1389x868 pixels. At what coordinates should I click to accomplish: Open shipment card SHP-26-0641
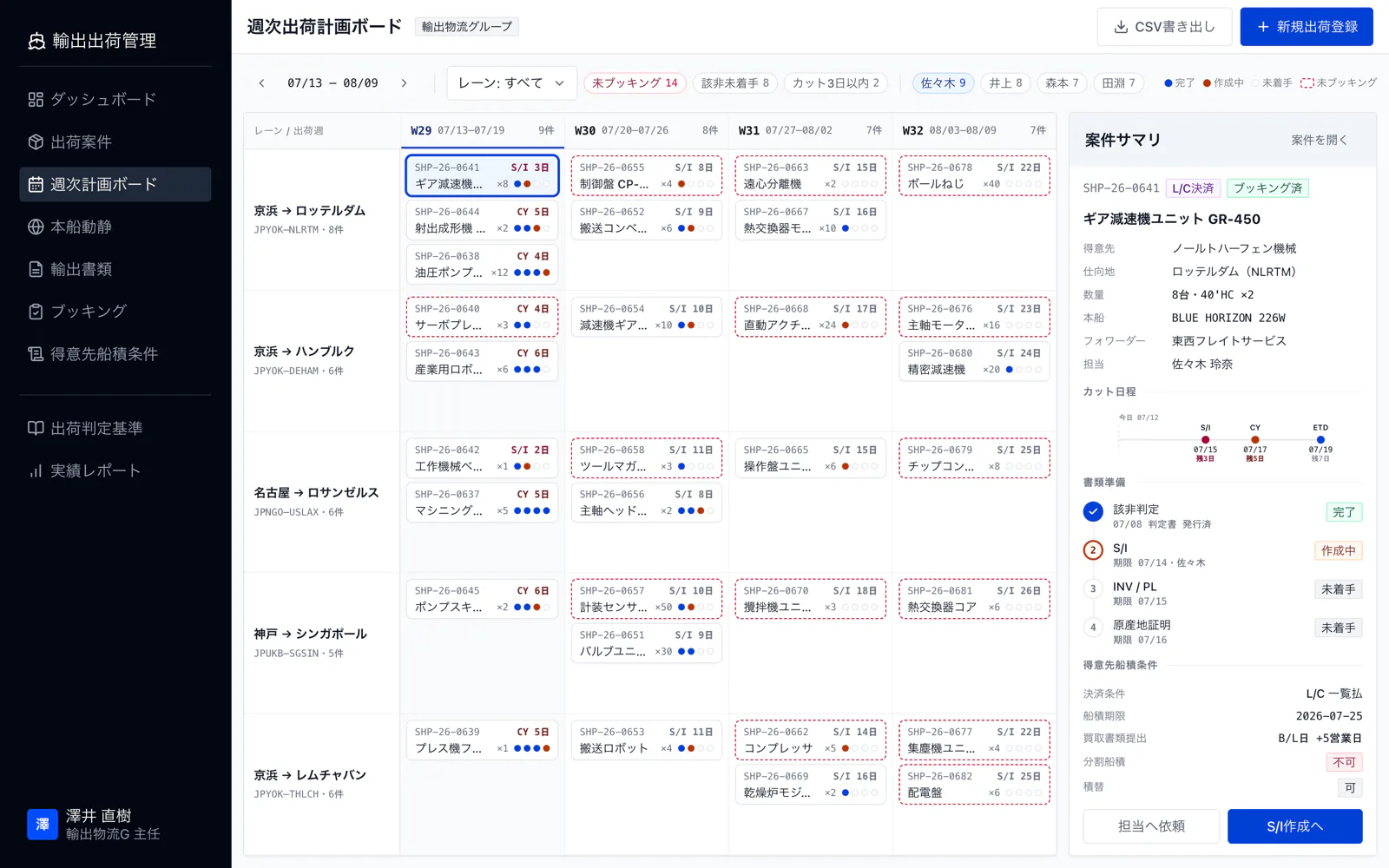[x=482, y=175]
